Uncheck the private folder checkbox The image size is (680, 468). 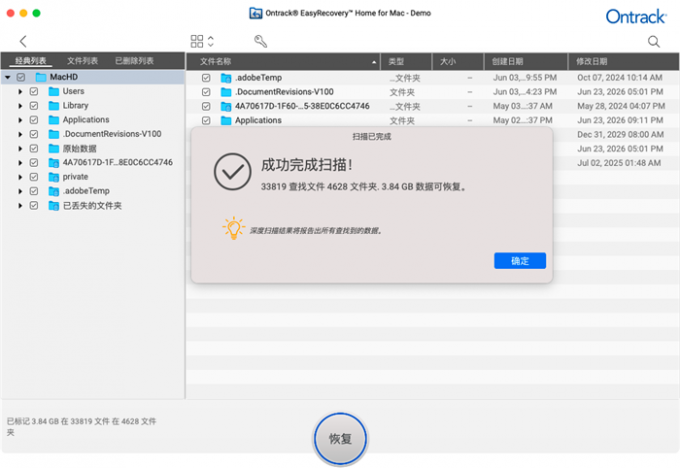(34, 177)
